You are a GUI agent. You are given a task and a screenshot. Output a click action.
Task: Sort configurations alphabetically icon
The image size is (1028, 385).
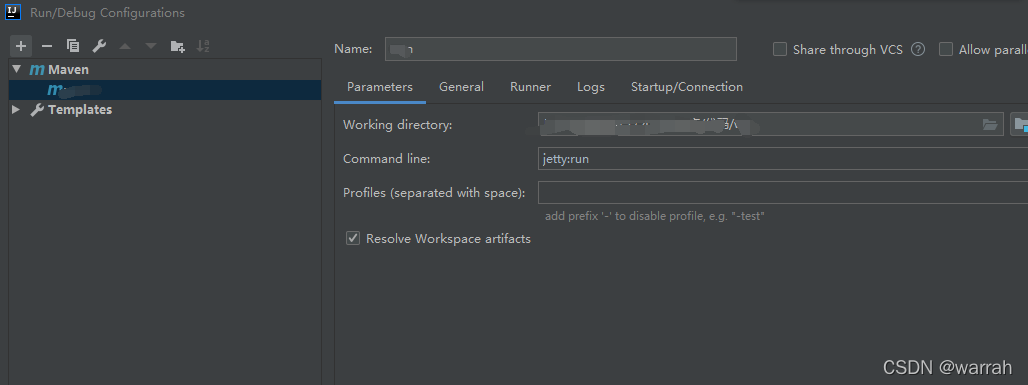tap(203, 46)
